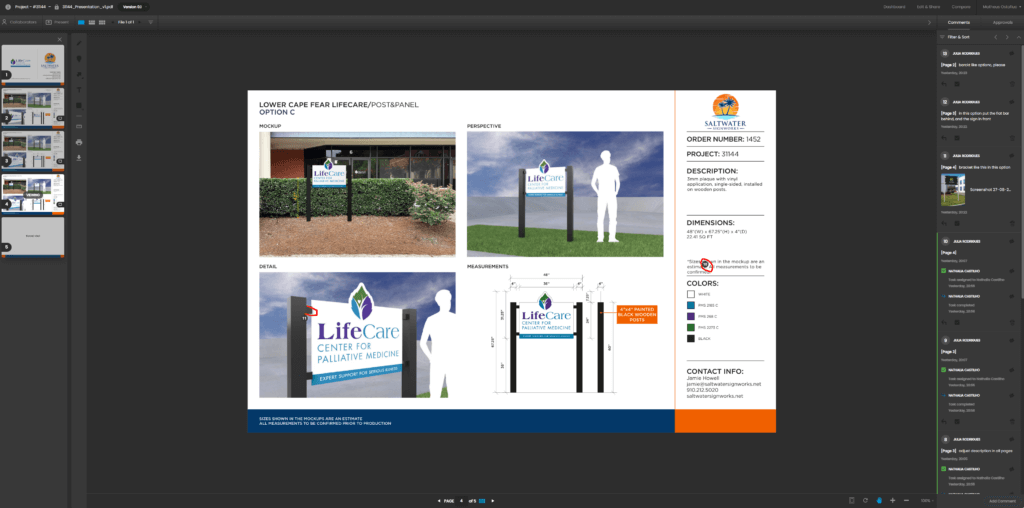1024x508 pixels.
Task: Assign task icon on comment 12
Action: [x=957, y=138]
